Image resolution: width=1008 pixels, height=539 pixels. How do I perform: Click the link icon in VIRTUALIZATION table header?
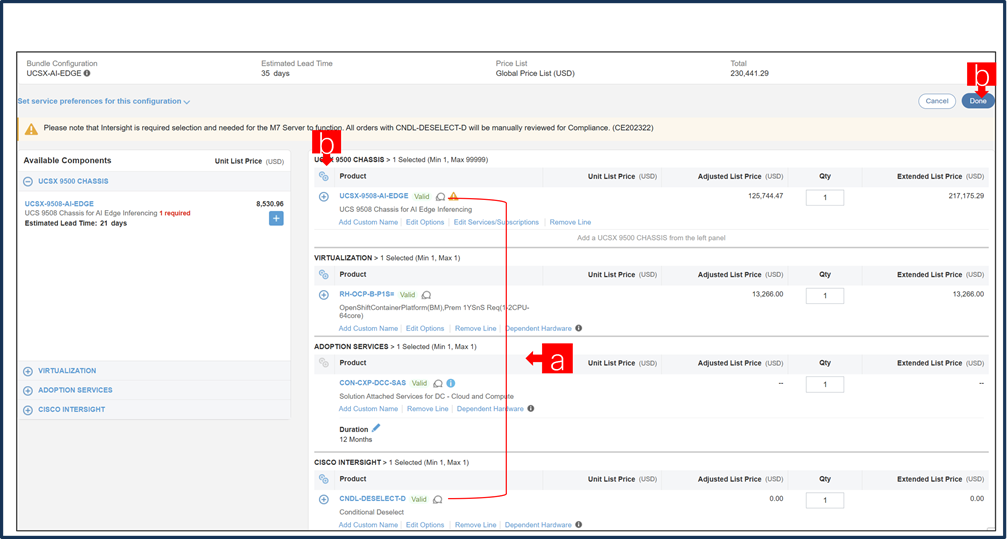coord(324,275)
